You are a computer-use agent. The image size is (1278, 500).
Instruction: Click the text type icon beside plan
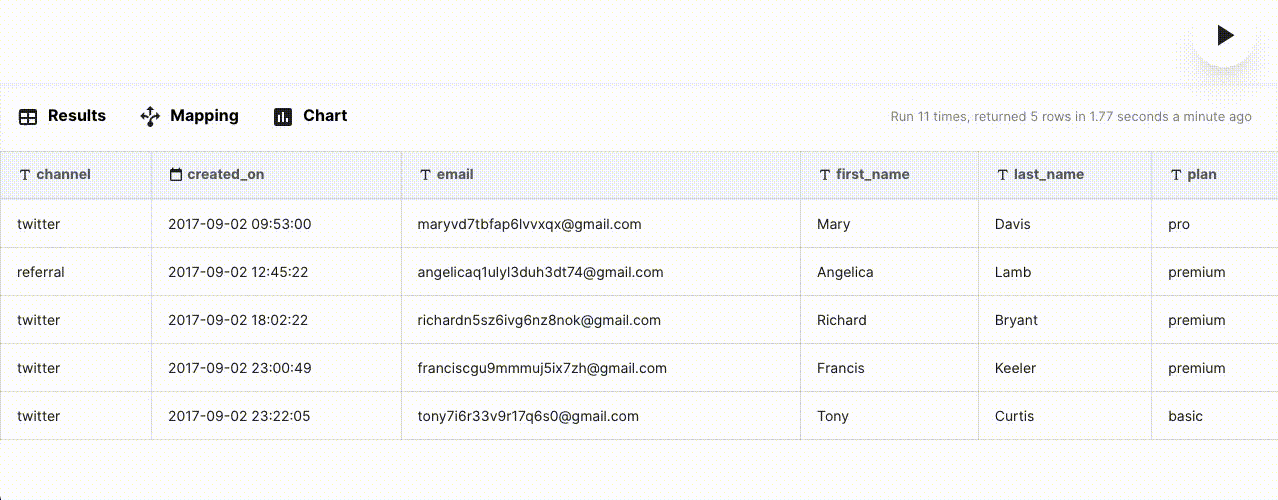tap(1176, 175)
